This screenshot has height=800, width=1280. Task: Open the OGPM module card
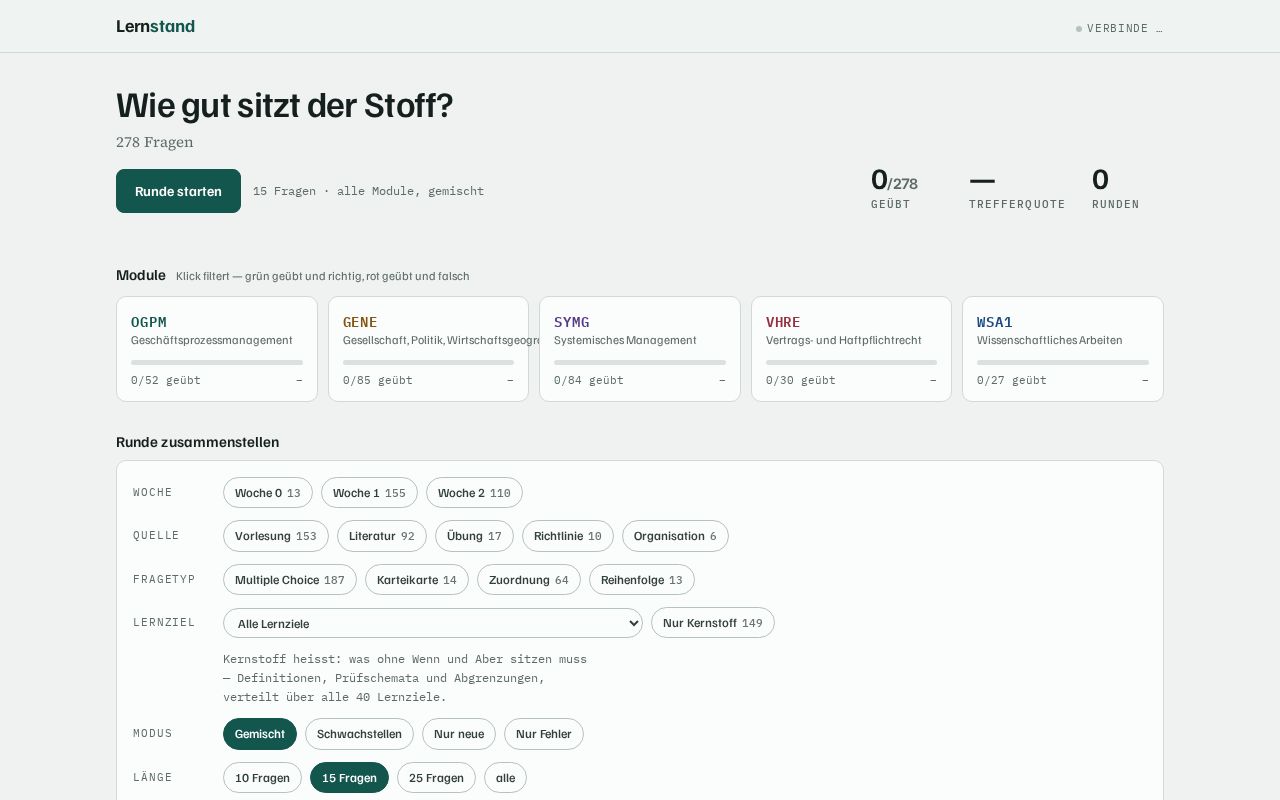point(217,349)
